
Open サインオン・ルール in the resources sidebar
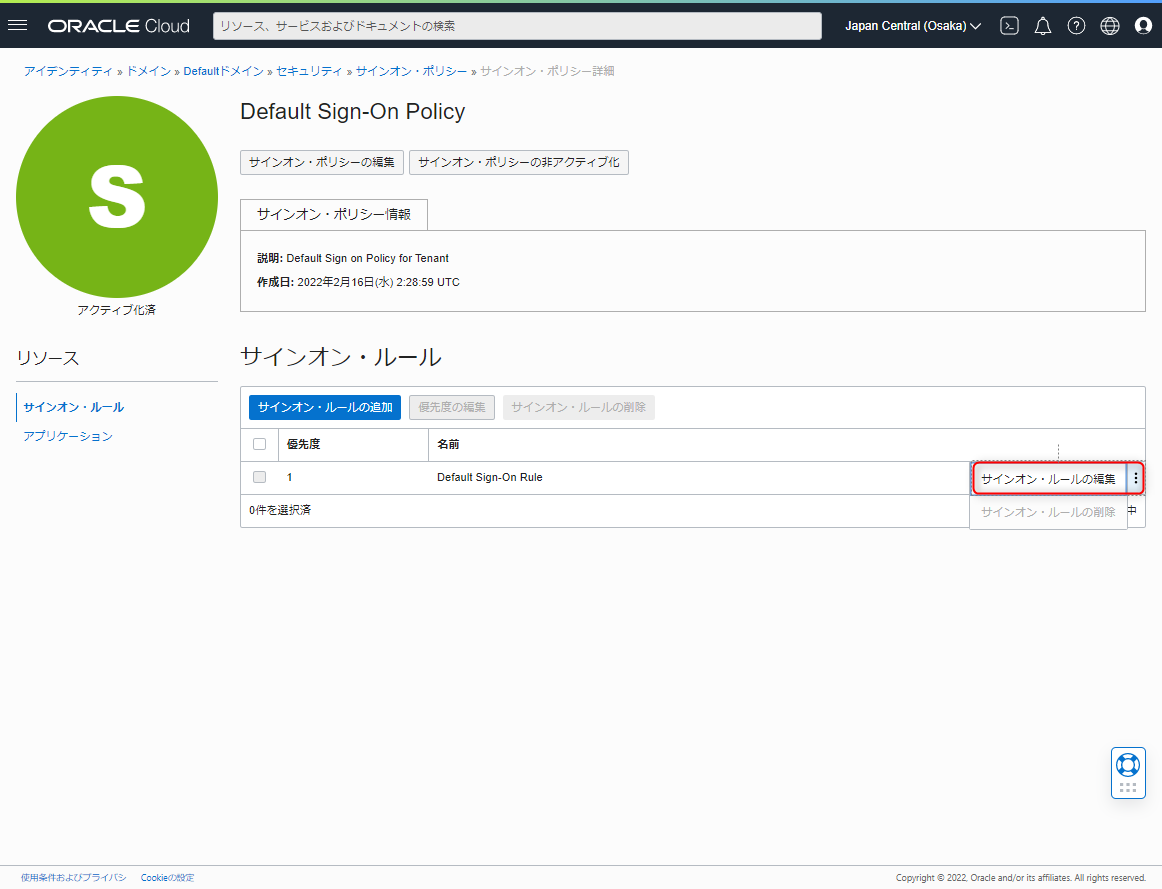coord(73,407)
